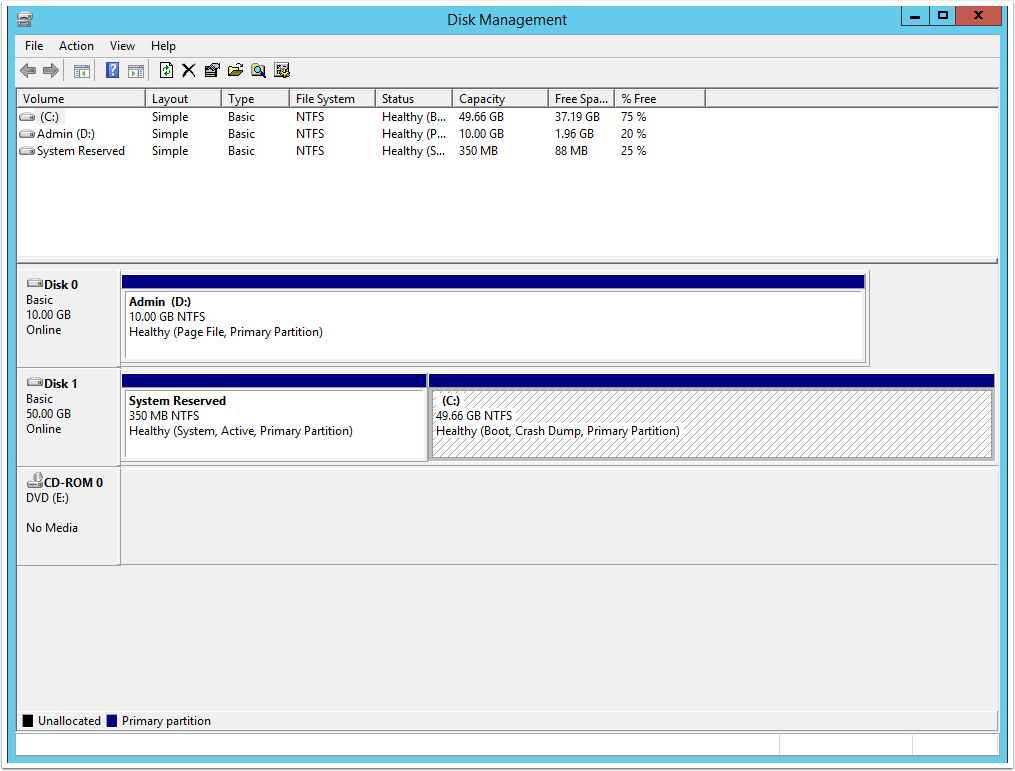1015x771 pixels.
Task: Click the 1.96 GB free space cell
Action: click(574, 134)
